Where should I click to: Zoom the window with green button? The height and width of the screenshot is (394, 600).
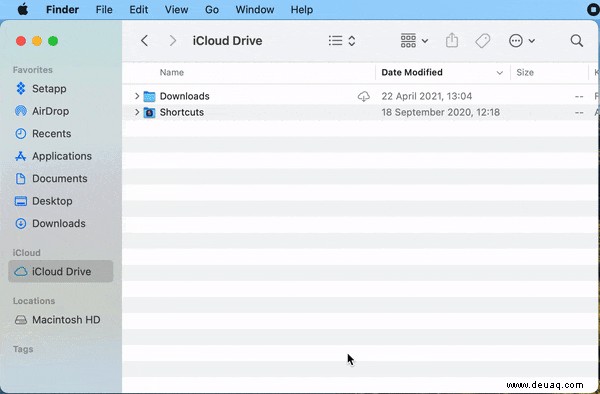pyautogui.click(x=53, y=41)
